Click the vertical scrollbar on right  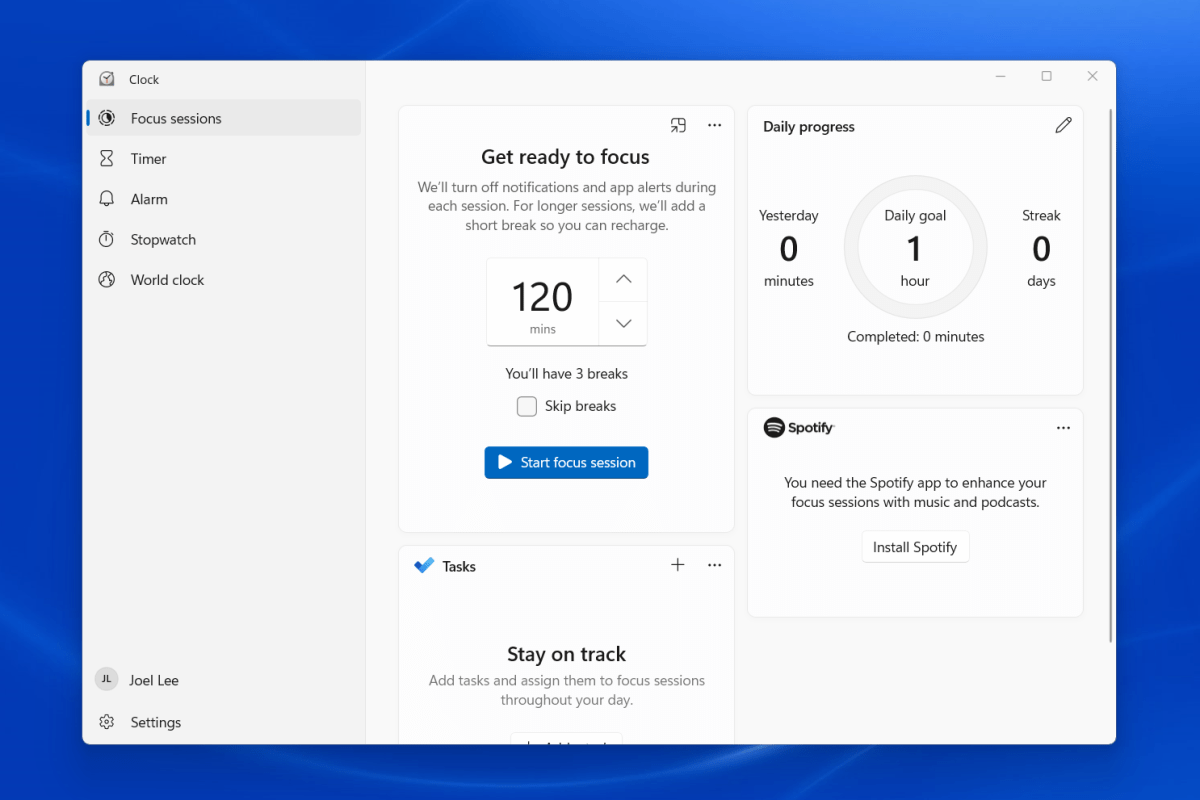pyautogui.click(x=1111, y=375)
